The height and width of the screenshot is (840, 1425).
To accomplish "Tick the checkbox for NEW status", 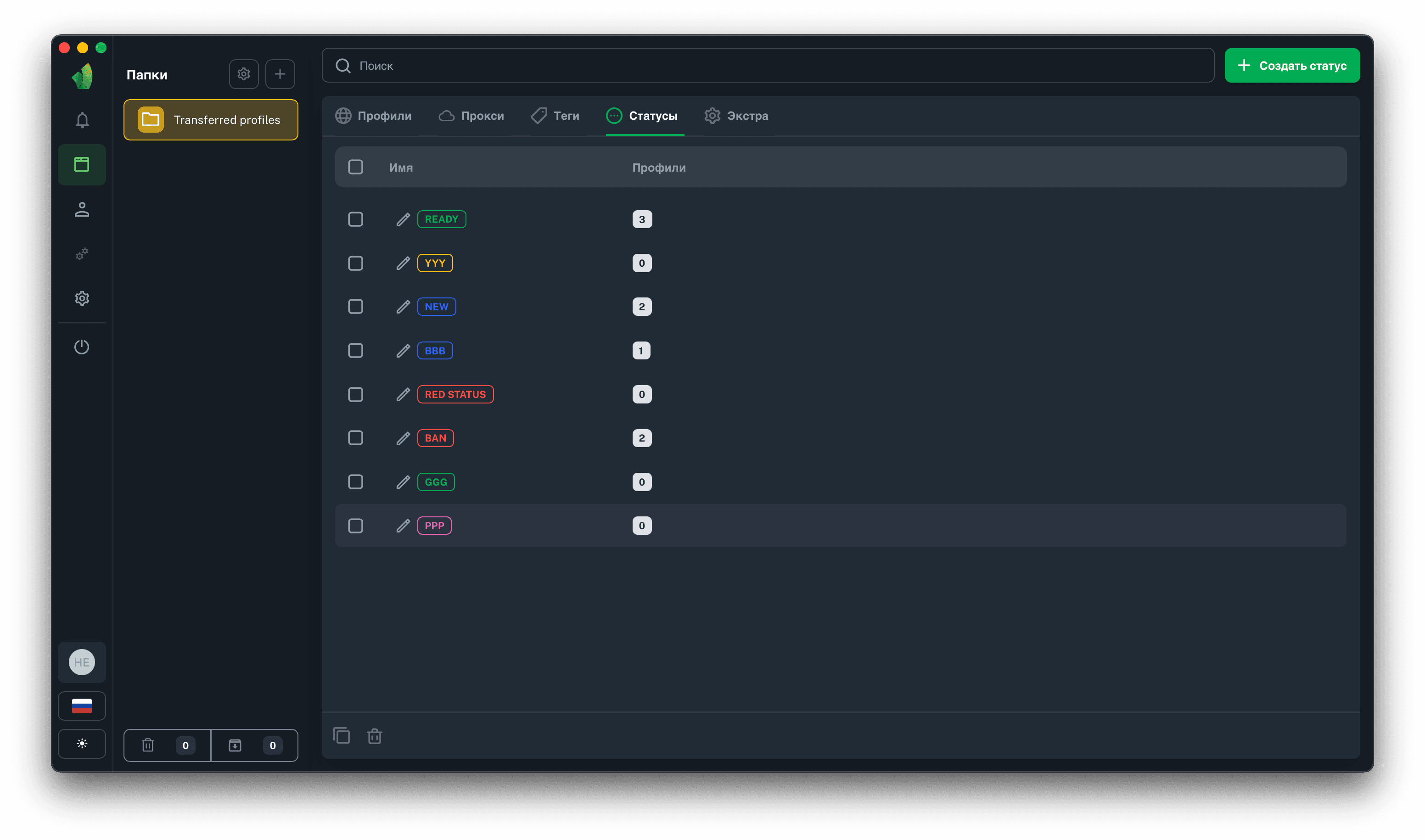I will coord(355,307).
